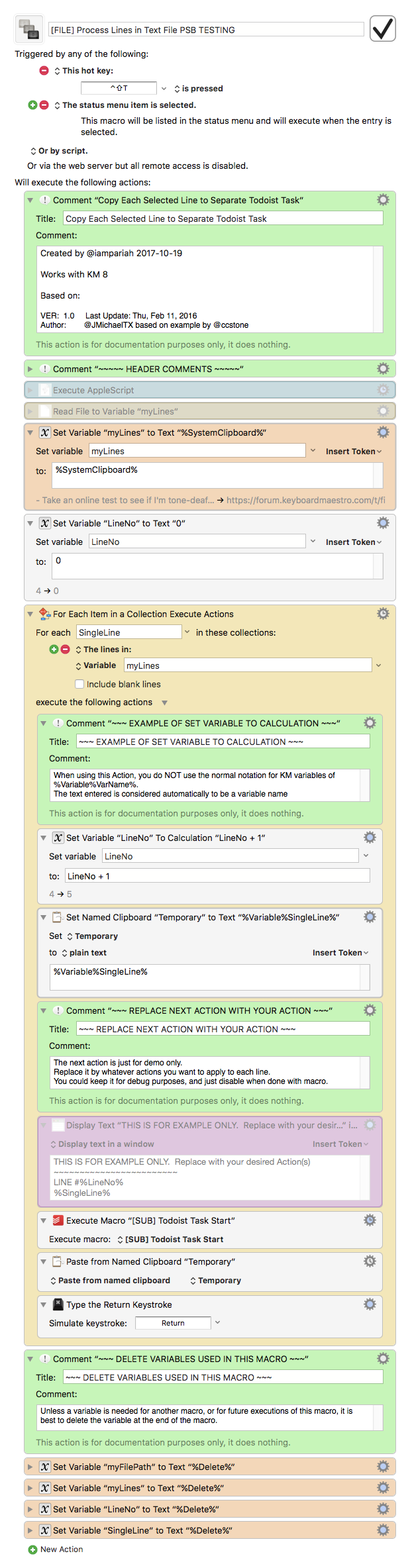Image resolution: width=410 pixels, height=1568 pixels.
Task: Open gear menu for DELETE VARIABLES comment
Action: [383, 1359]
